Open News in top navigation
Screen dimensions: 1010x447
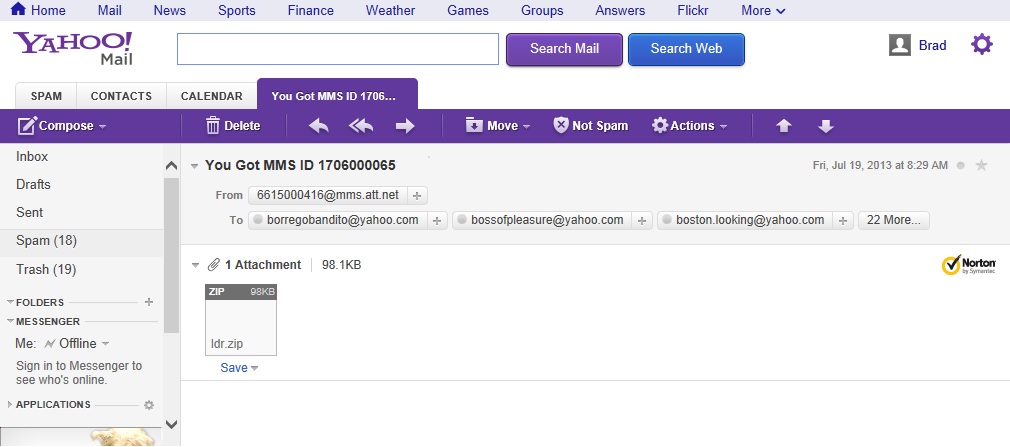[169, 10]
